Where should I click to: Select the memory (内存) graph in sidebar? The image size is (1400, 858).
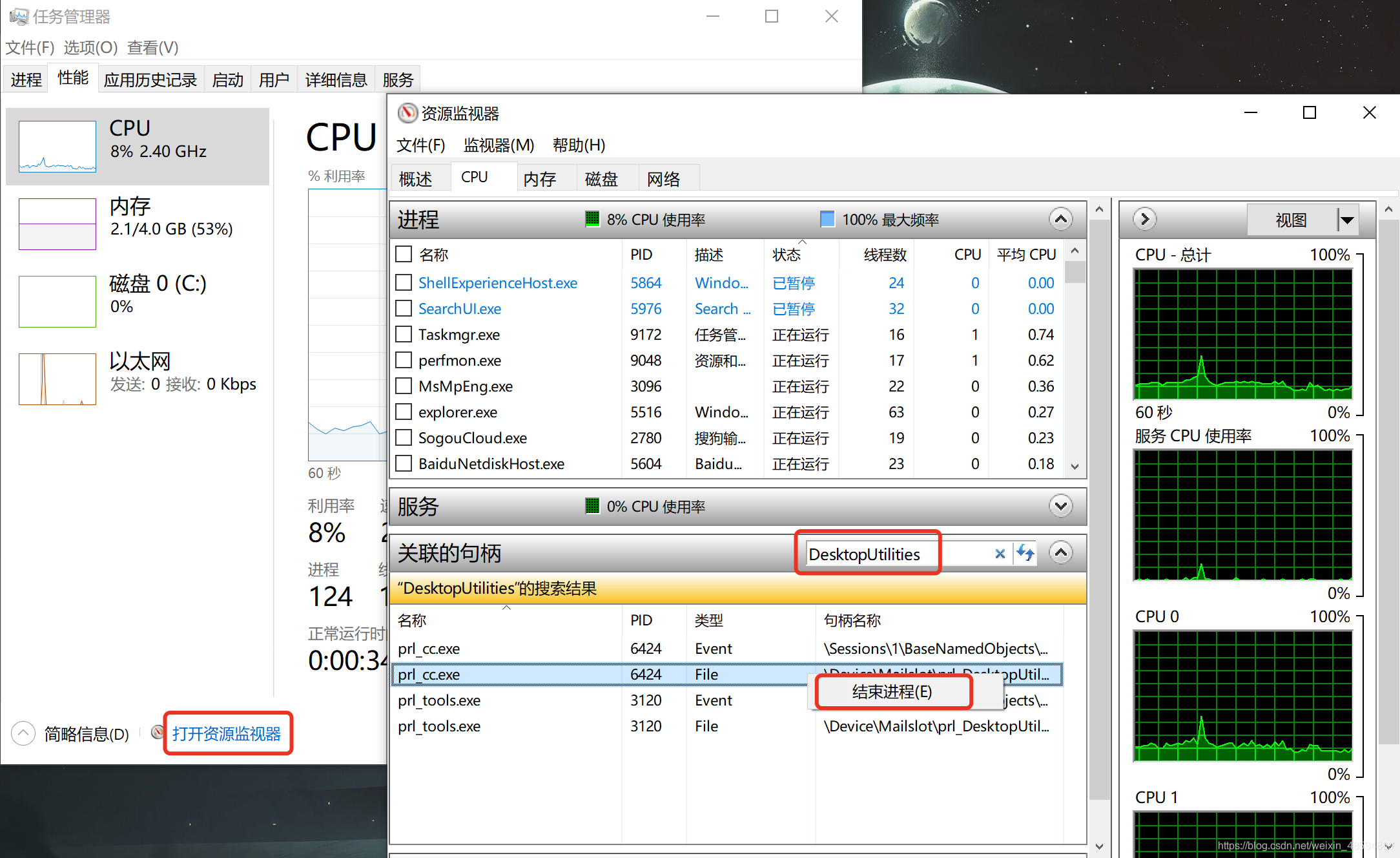pos(57,224)
